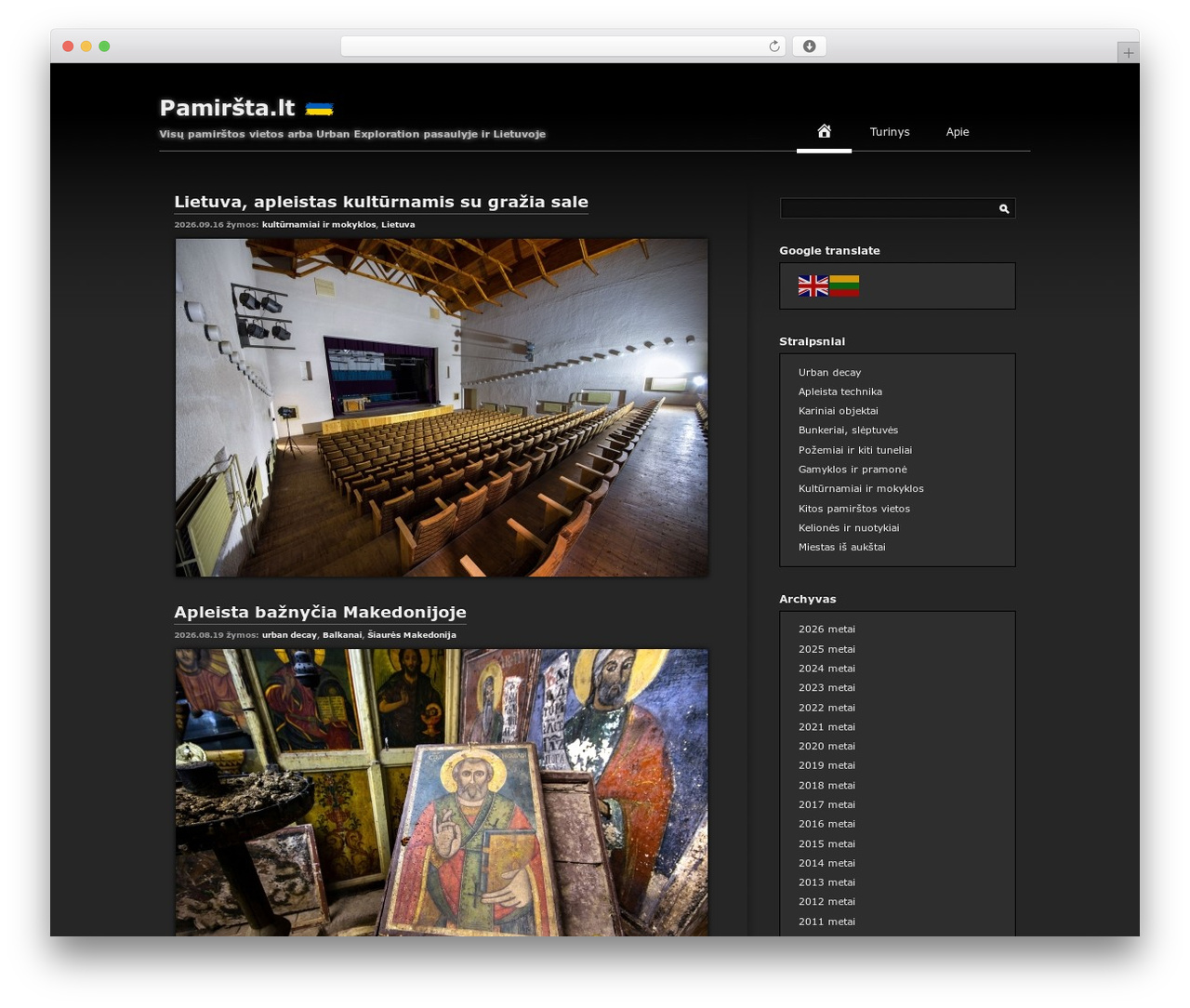1190x1008 pixels.
Task: Open the church icons photo
Action: coord(442,792)
